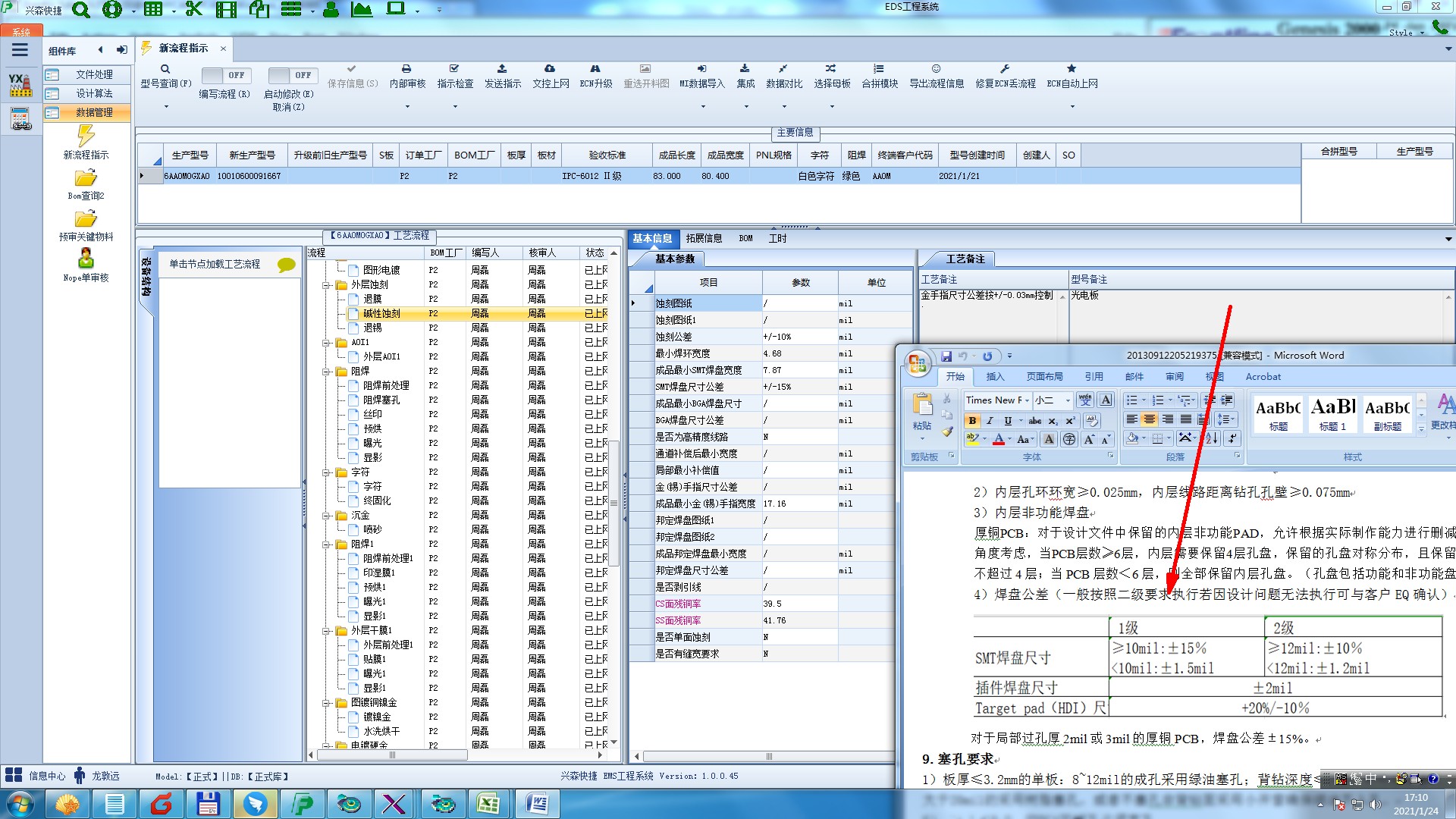The image size is (1456, 819).
Task: Collapse the AOI1 tree node
Action: [326, 343]
